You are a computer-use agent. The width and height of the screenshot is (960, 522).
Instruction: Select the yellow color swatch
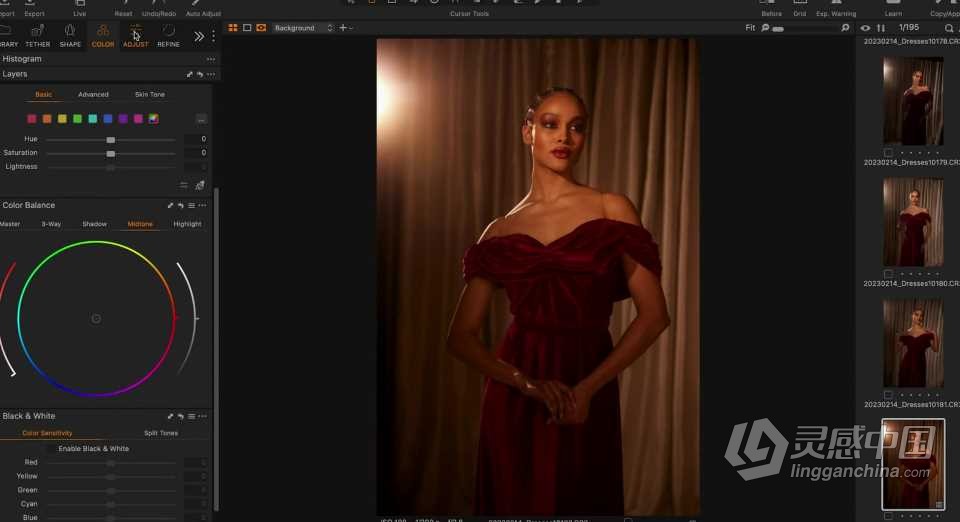(x=62, y=119)
